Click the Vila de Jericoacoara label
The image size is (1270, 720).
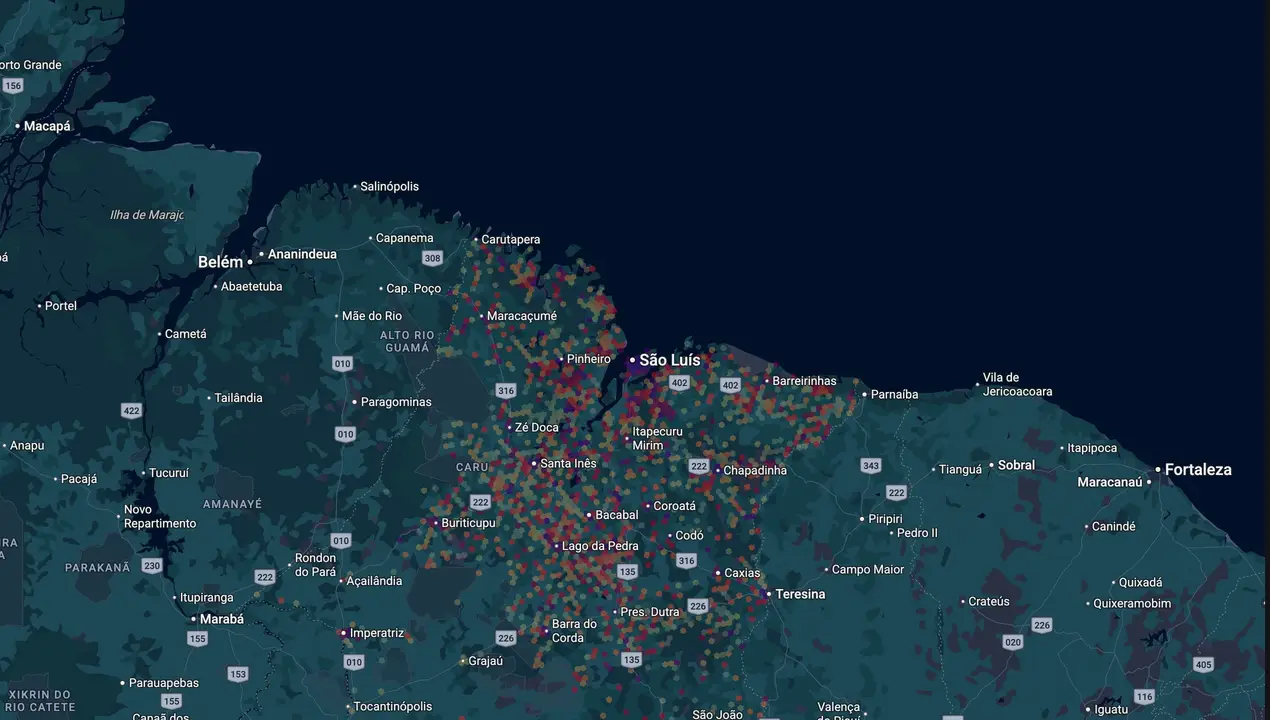(1017, 384)
